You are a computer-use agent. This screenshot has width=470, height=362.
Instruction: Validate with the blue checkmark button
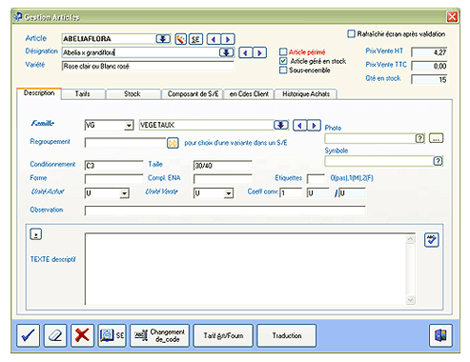[x=28, y=335]
